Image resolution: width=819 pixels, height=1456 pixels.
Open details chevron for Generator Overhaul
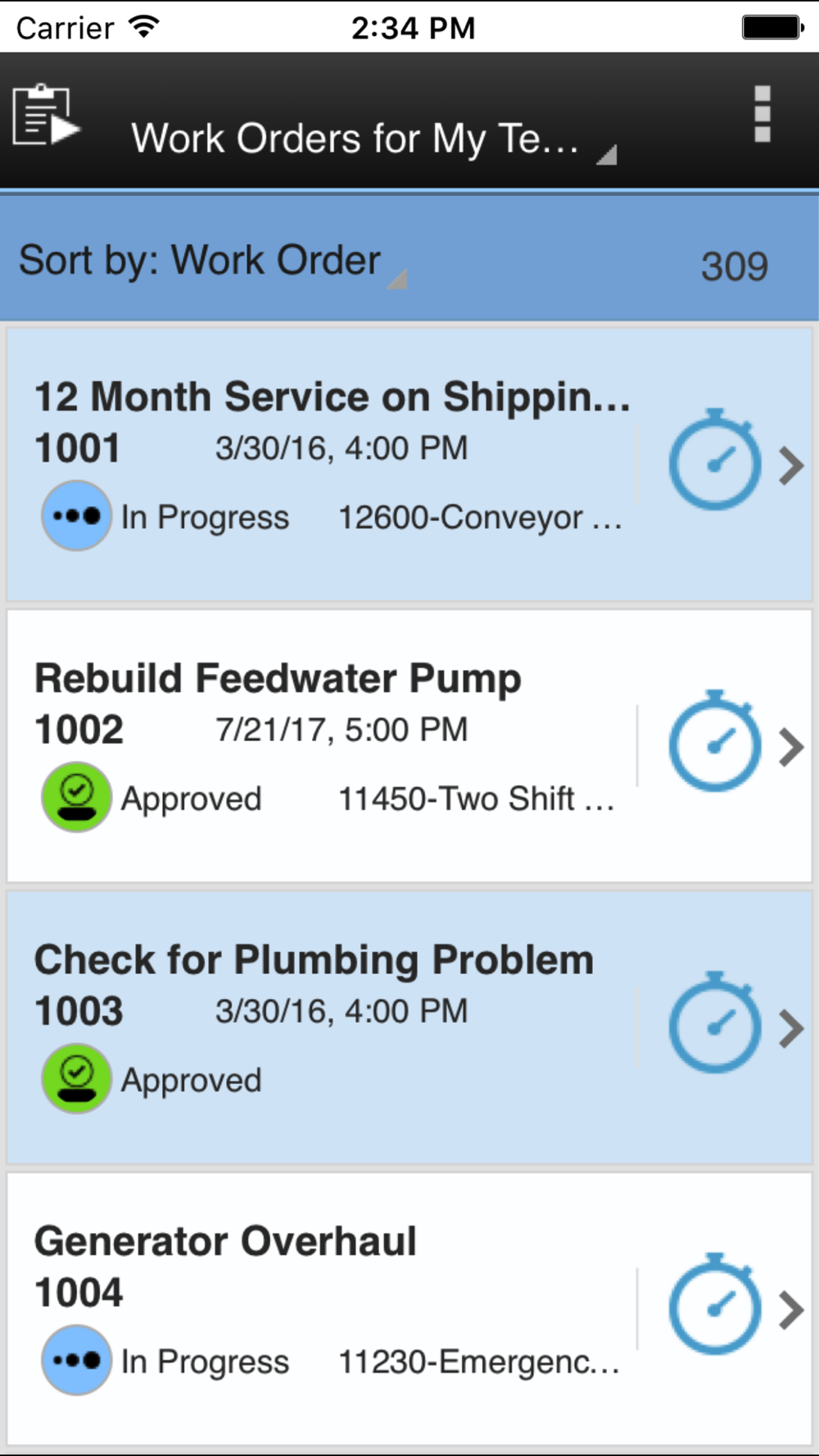tap(790, 1310)
